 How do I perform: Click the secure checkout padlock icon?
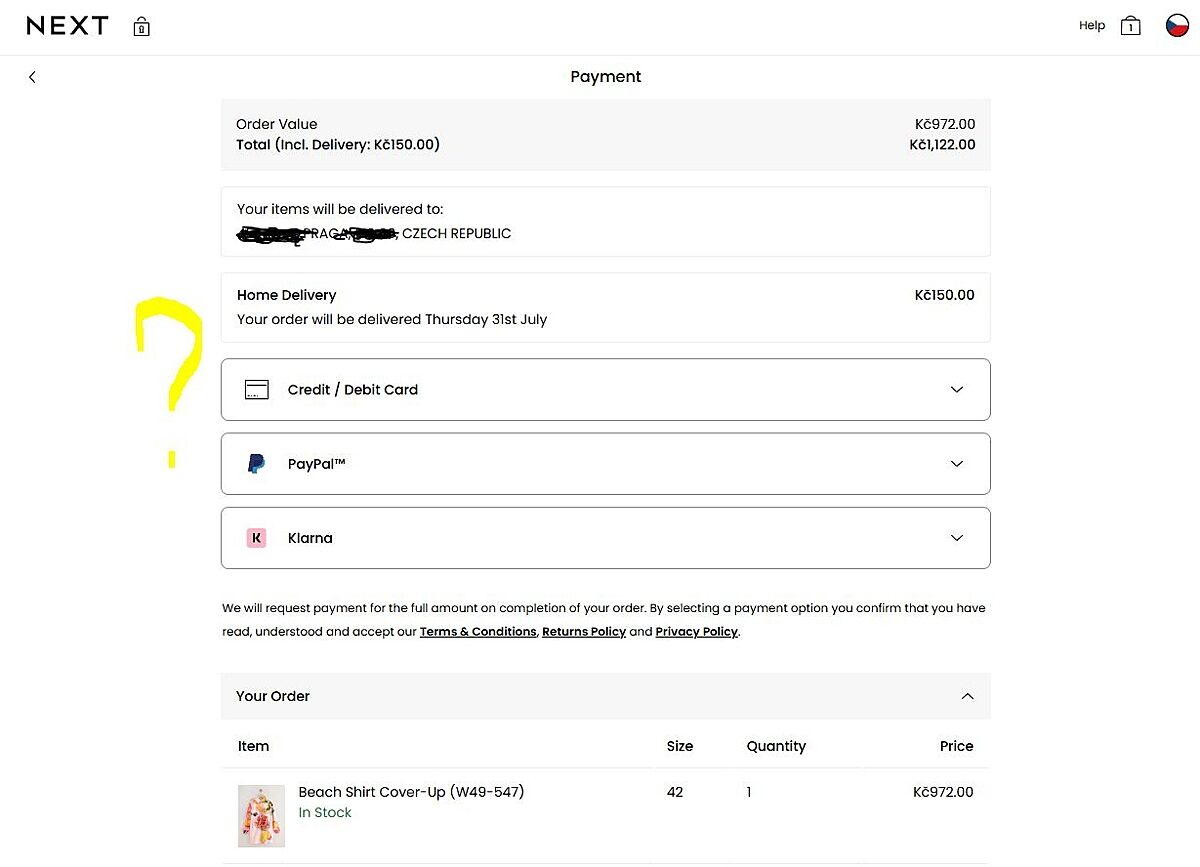(142, 27)
